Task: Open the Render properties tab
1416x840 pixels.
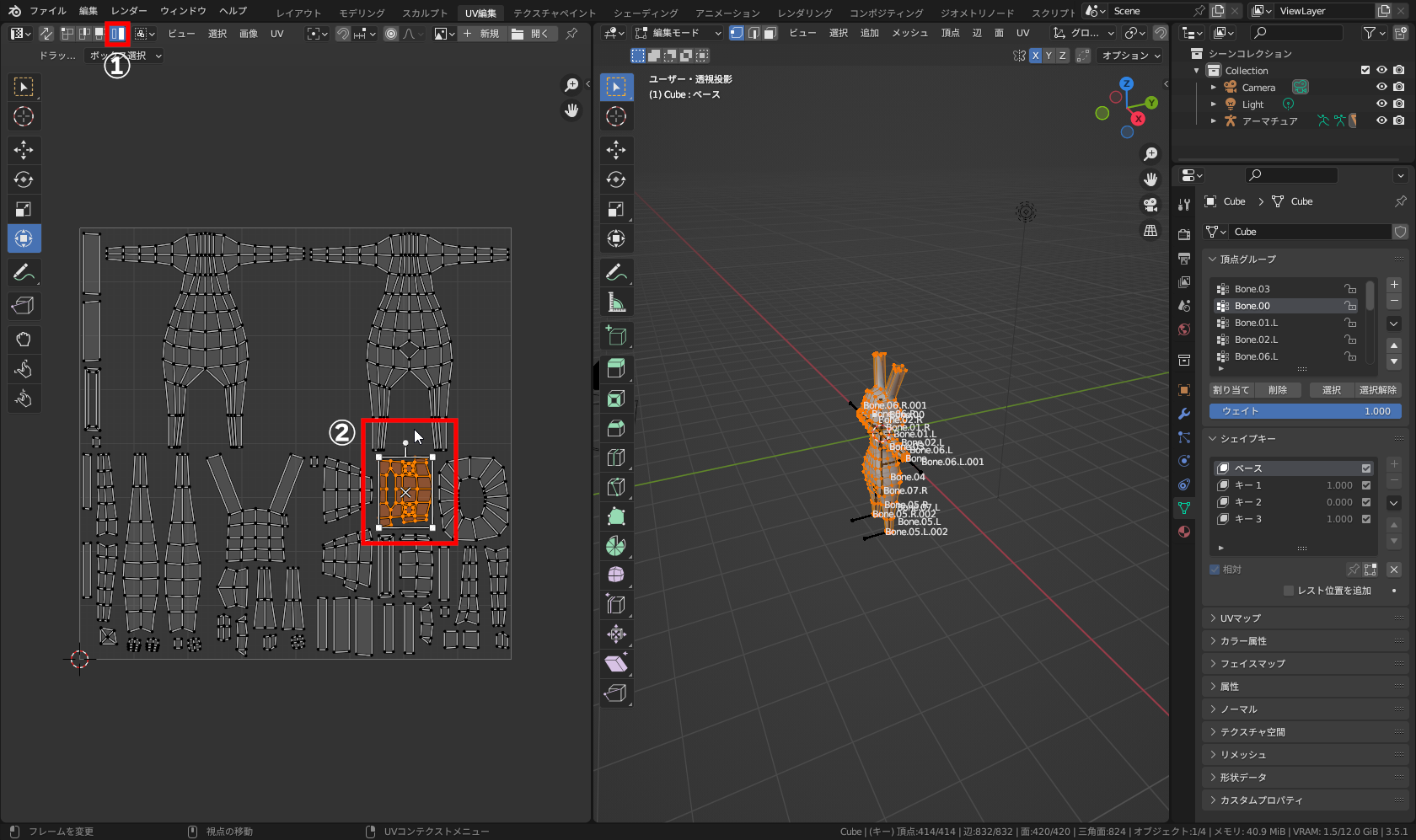Action: click(1184, 234)
